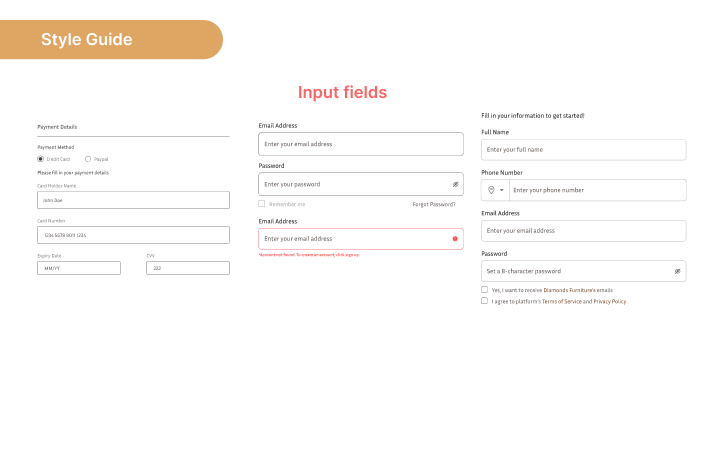This screenshot has height=475, width=713.
Task: Select the Credit Card radio button
Action: point(41,159)
